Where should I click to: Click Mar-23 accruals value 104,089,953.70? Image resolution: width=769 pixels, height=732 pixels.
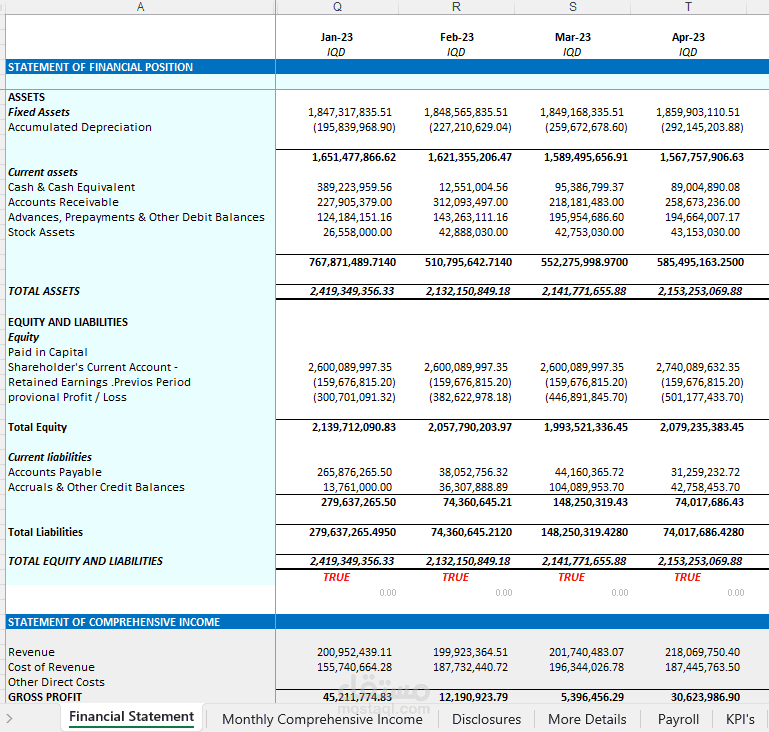(586, 487)
